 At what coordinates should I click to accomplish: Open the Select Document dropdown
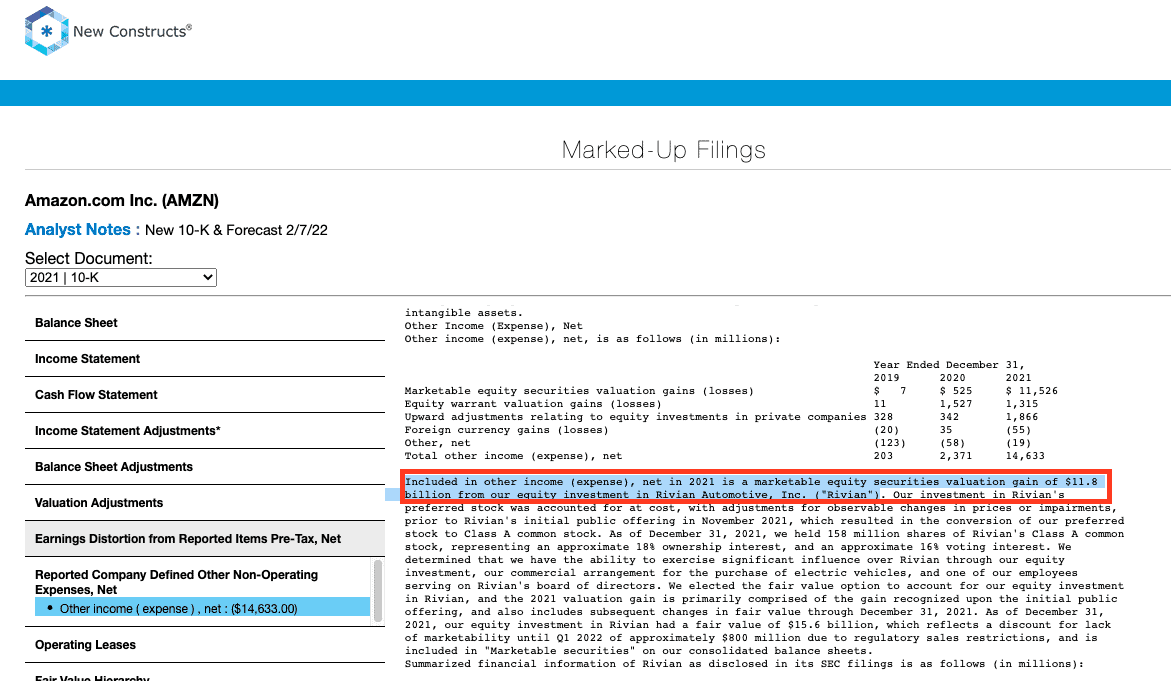coord(121,278)
